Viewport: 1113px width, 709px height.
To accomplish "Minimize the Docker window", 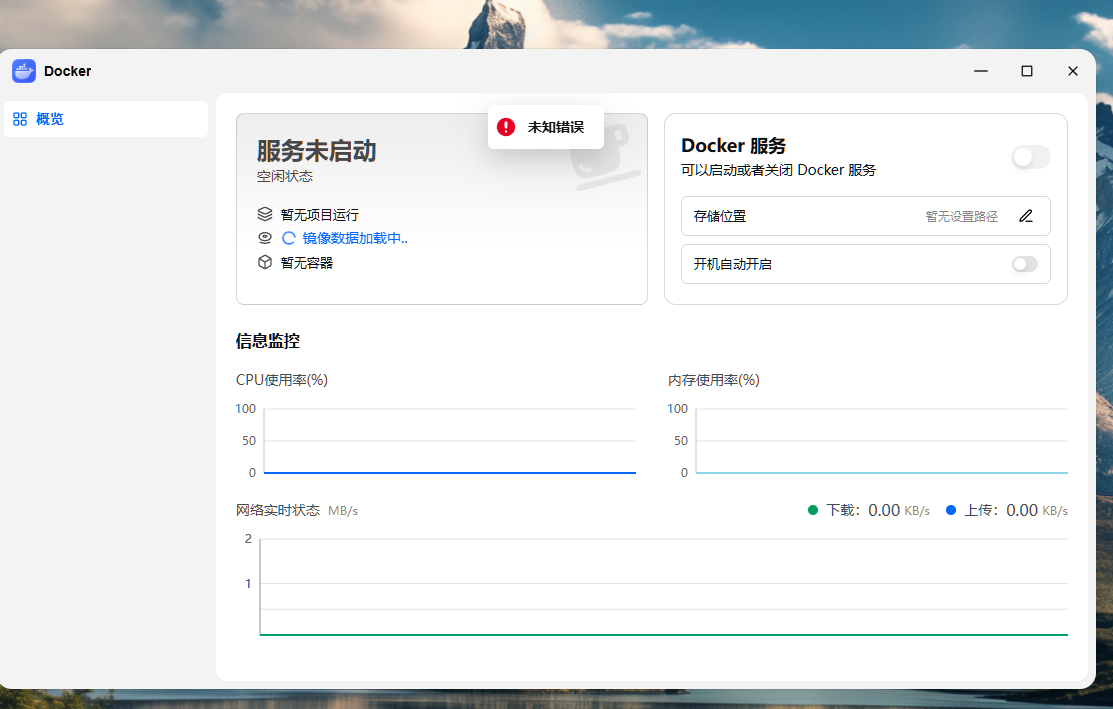I will (x=981, y=71).
